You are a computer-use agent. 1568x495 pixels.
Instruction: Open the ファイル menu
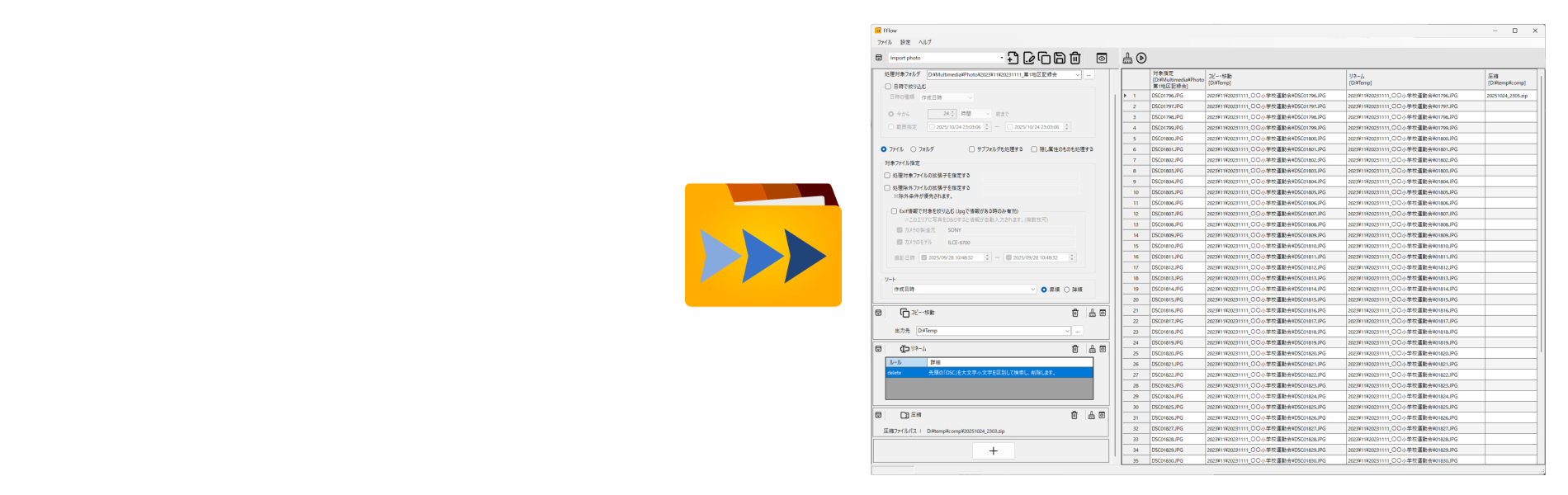point(885,42)
